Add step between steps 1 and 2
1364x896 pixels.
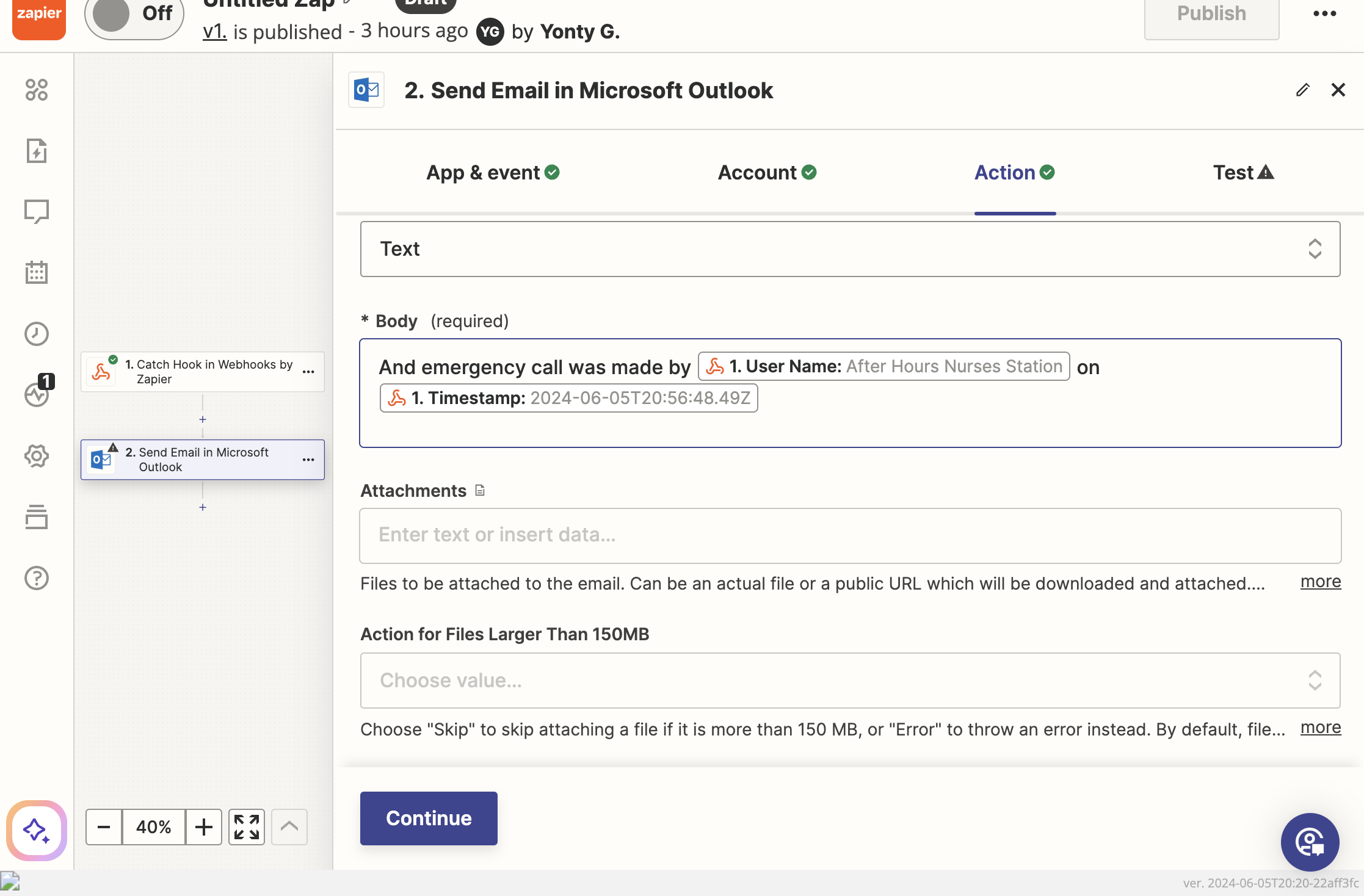point(203,419)
